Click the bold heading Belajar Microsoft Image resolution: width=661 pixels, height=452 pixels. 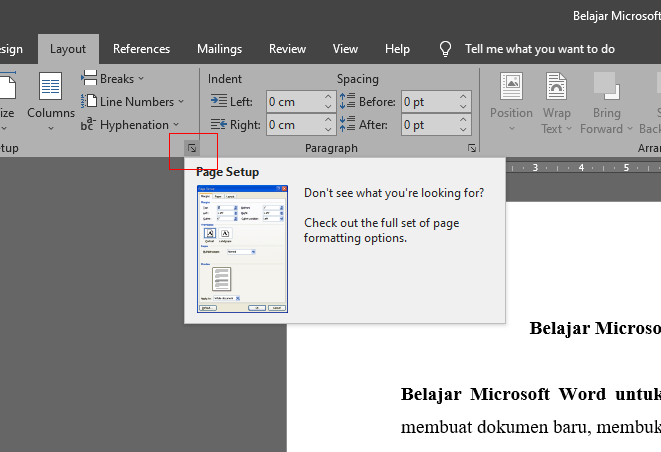tap(595, 328)
